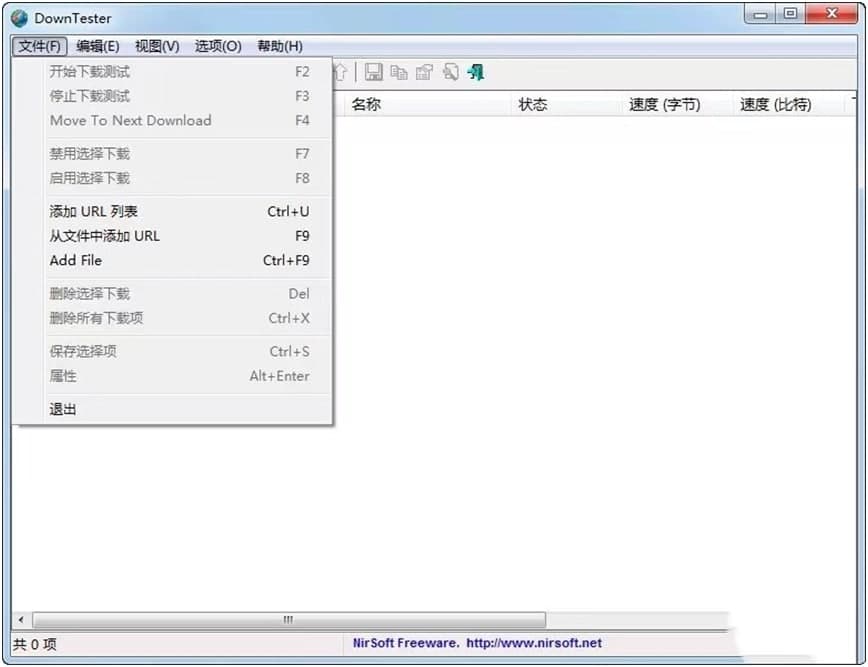Click the Move To Next Download arrow icon
The width and height of the screenshot is (868, 667).
[341, 71]
